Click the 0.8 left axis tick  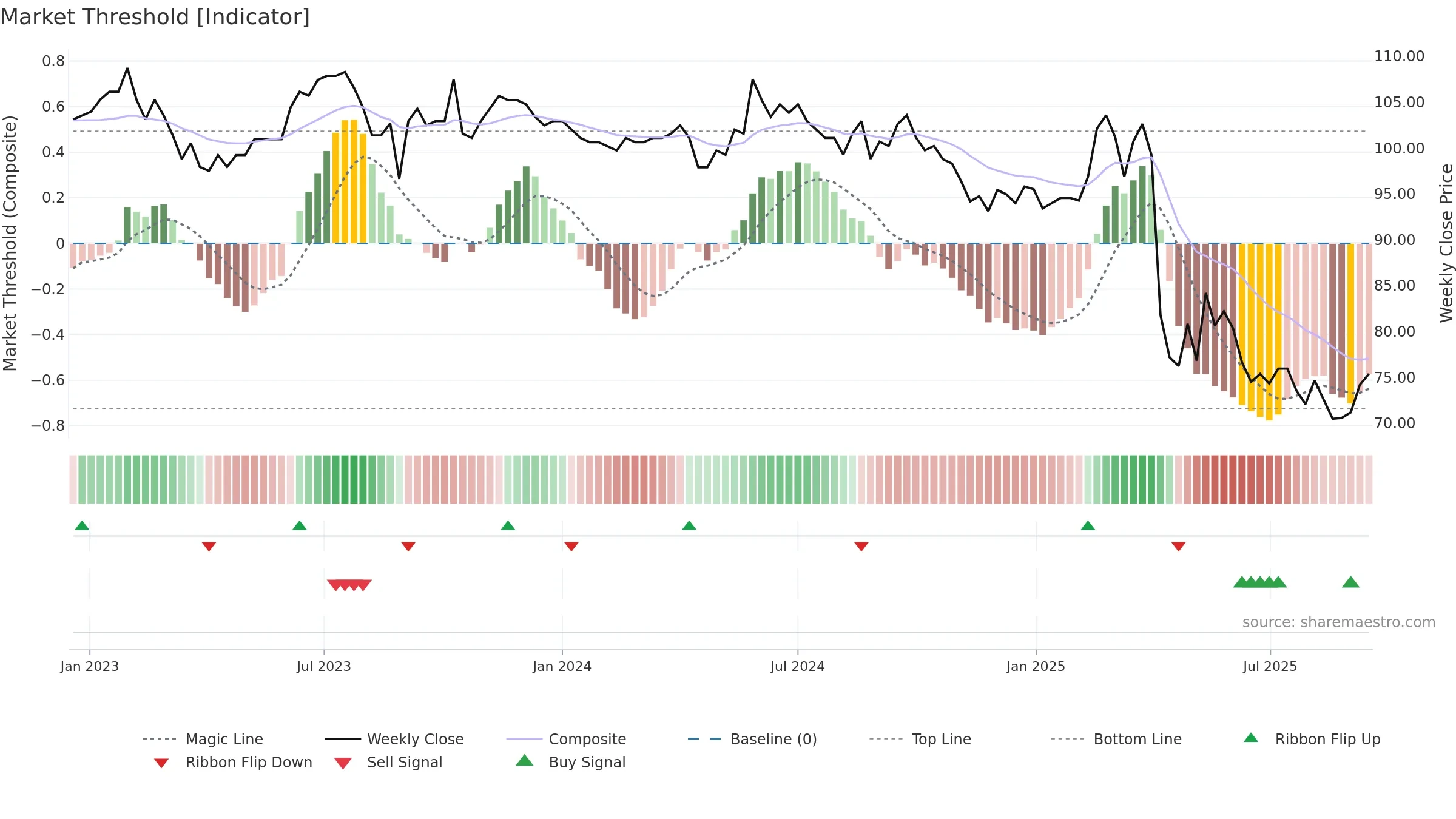(x=53, y=61)
